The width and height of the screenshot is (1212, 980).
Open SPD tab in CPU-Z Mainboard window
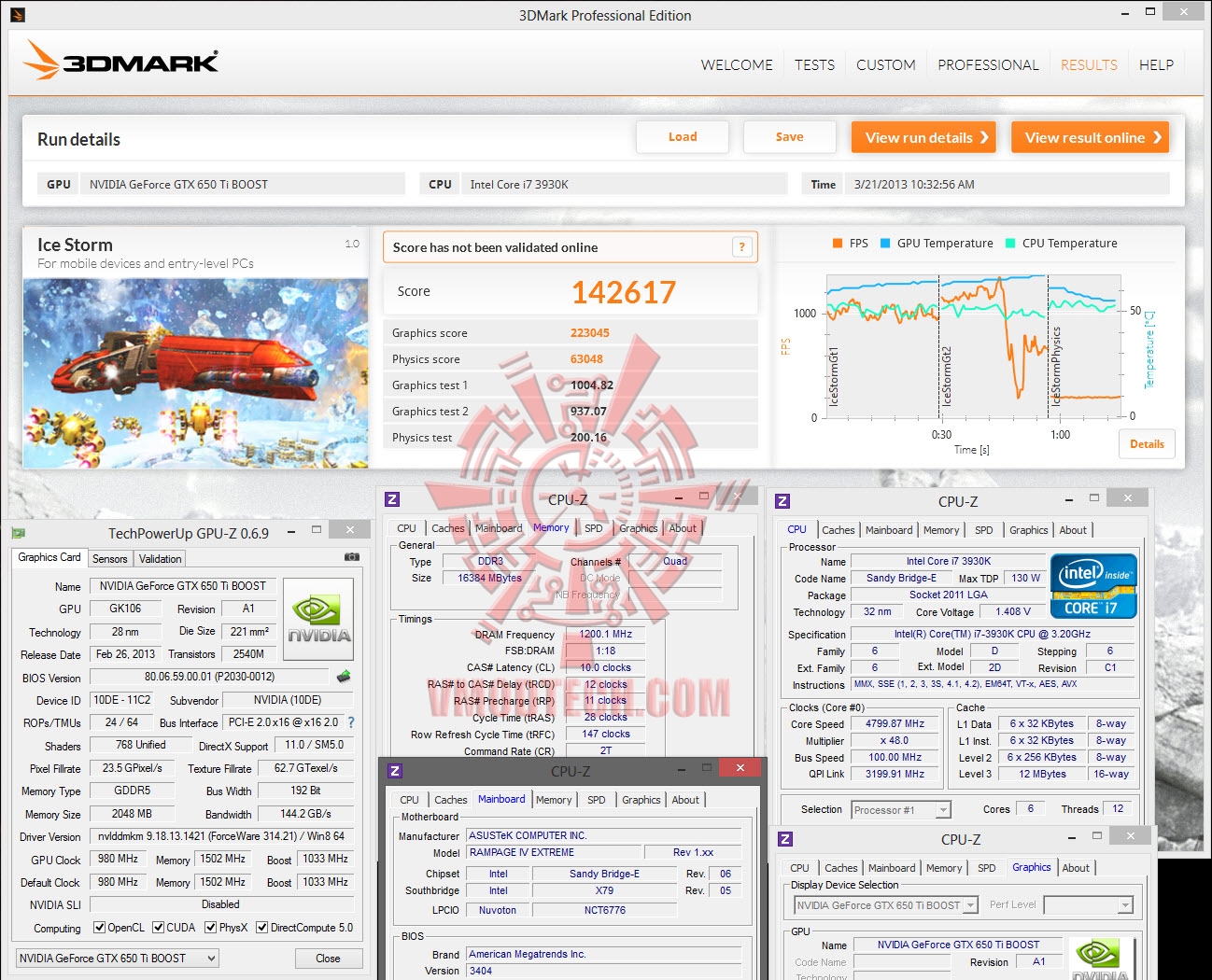(x=597, y=800)
